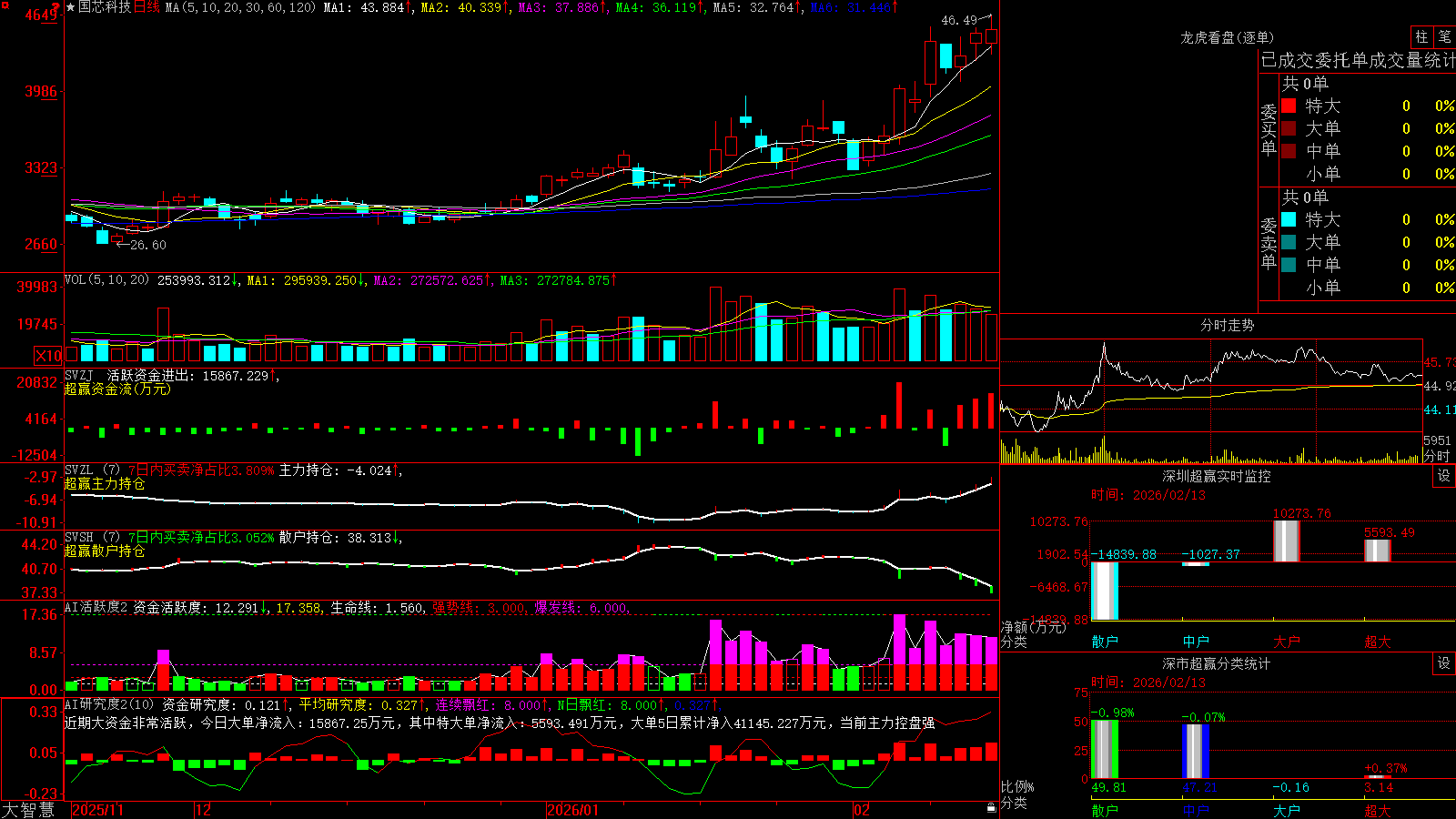This screenshot has height=819, width=1456.
Task: Click the 10273.76 大户 bar in 深圳超赢实时监控
Action: pos(1287,541)
